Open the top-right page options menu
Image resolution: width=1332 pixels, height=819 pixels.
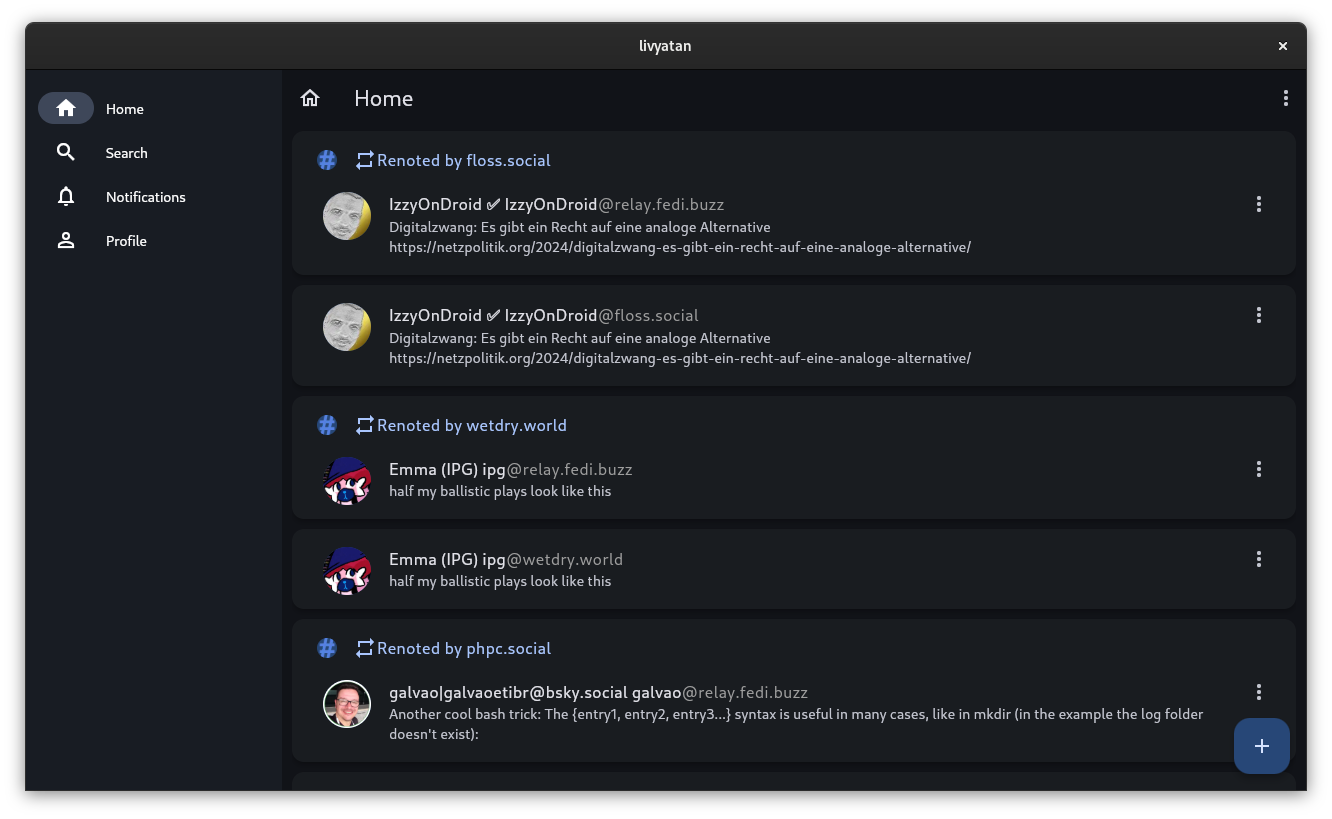(1285, 98)
